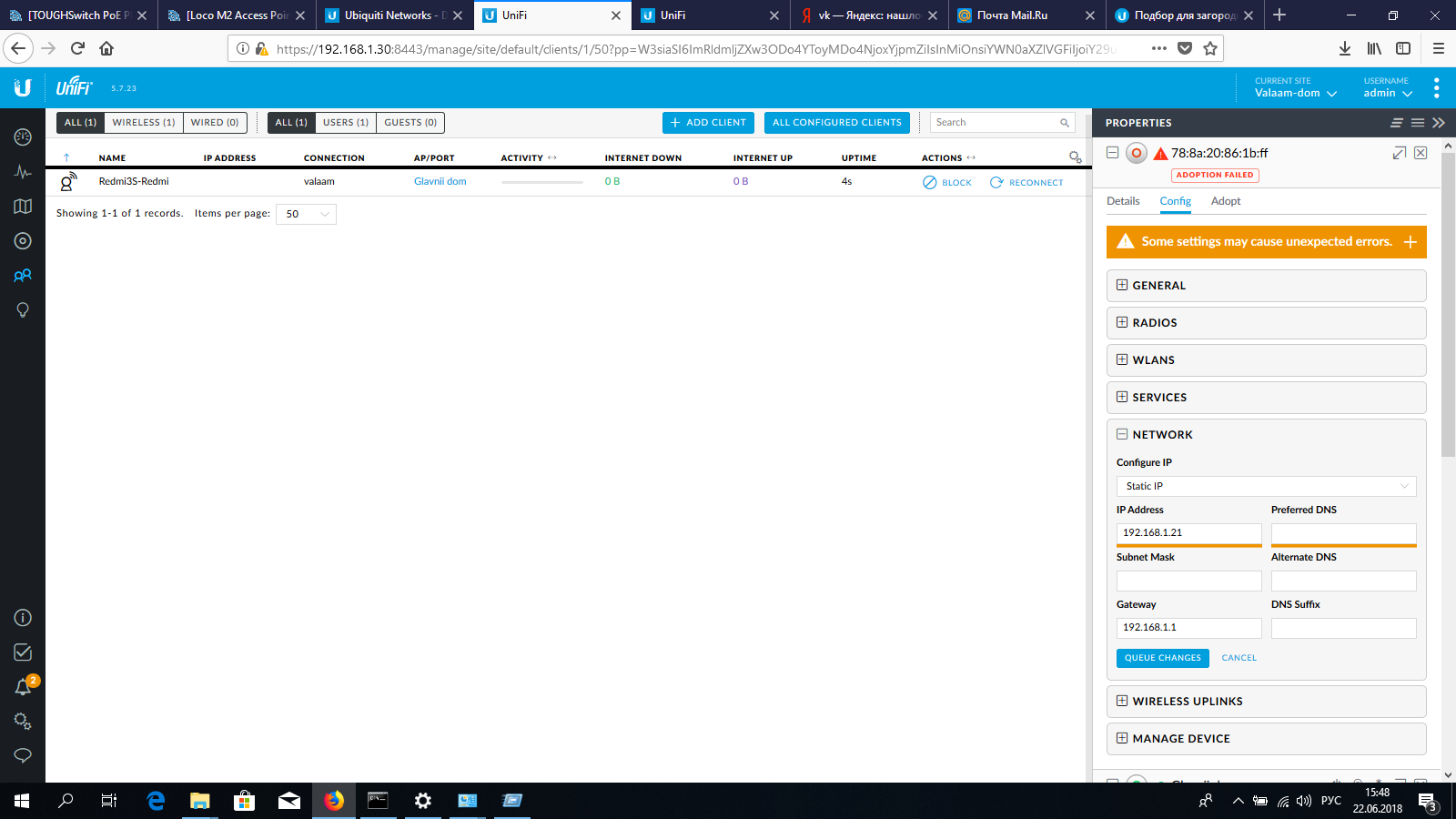
Task: Open the Statistics icon in sidebar
Action: coord(23,172)
